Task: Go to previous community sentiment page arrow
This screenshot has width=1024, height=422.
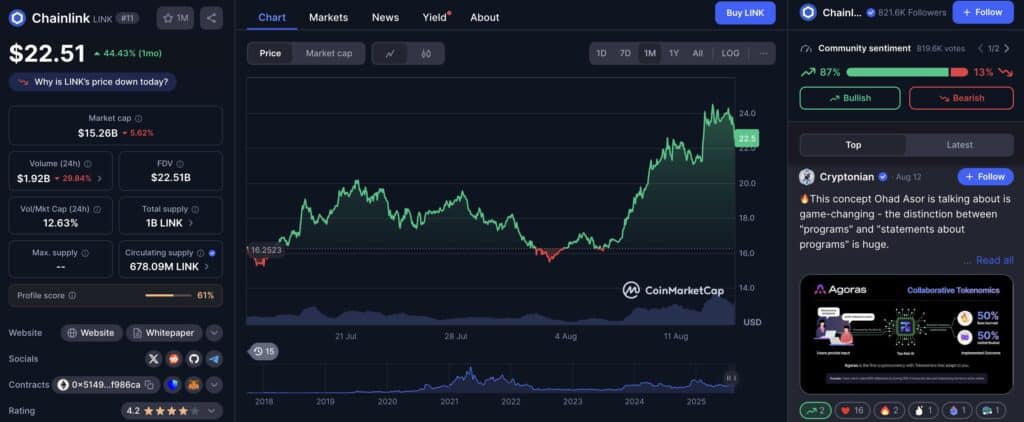Action: (980, 48)
